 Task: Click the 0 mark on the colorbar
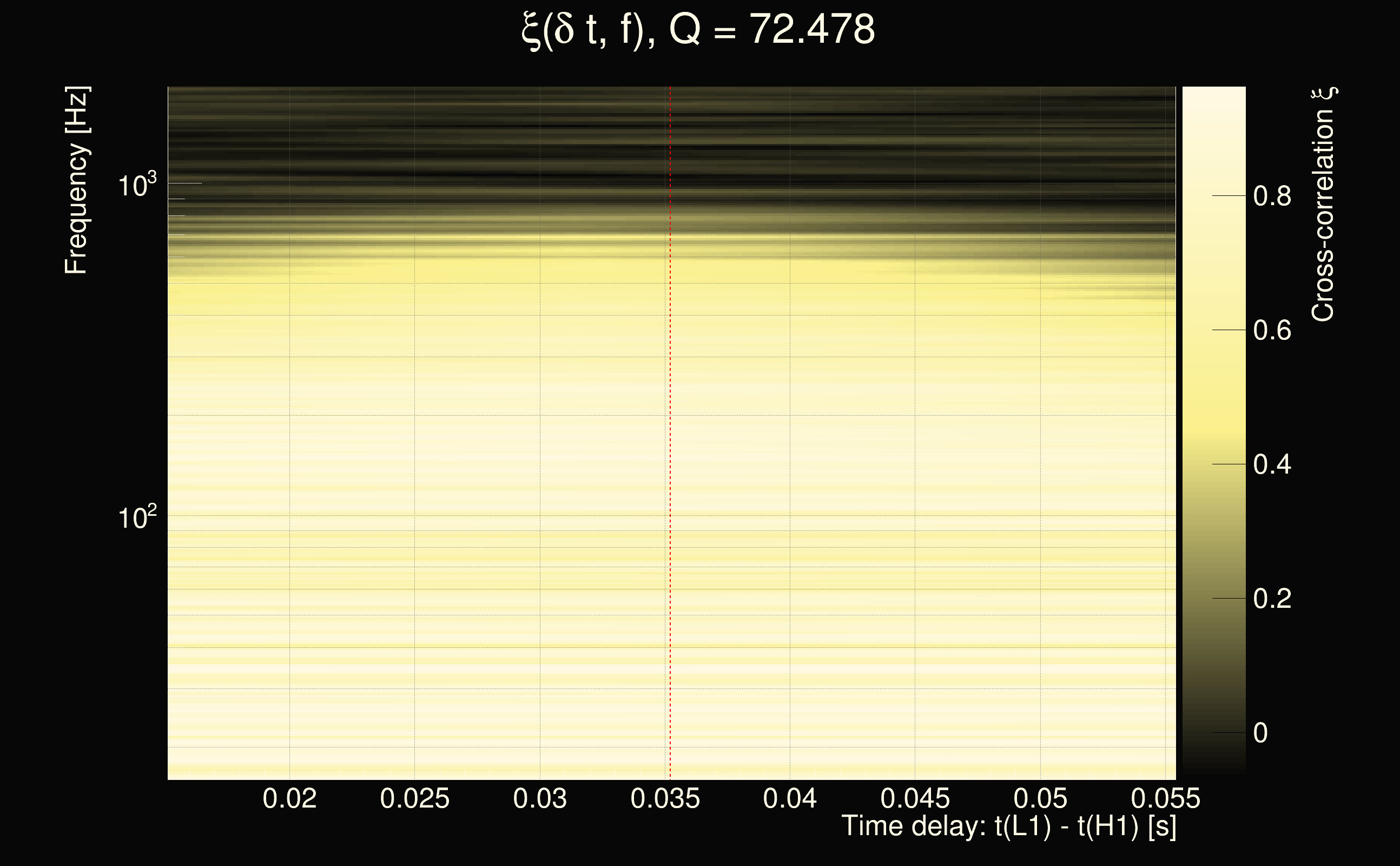(1260, 733)
